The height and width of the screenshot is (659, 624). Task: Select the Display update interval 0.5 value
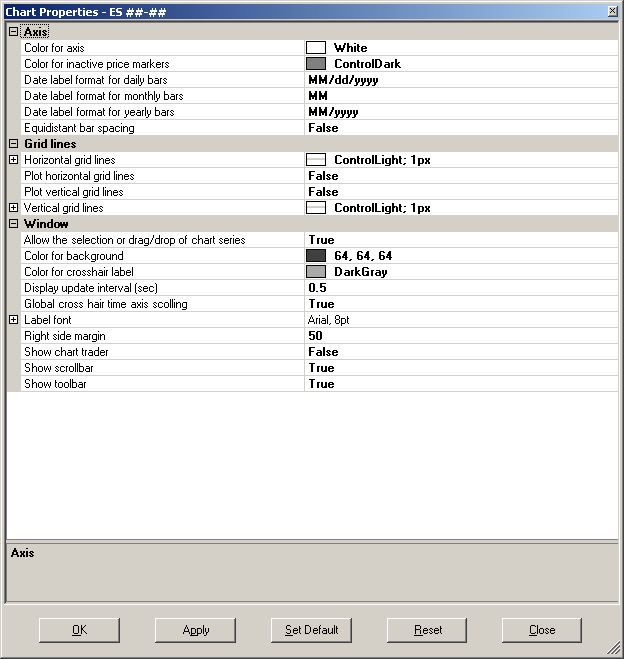[x=317, y=288]
